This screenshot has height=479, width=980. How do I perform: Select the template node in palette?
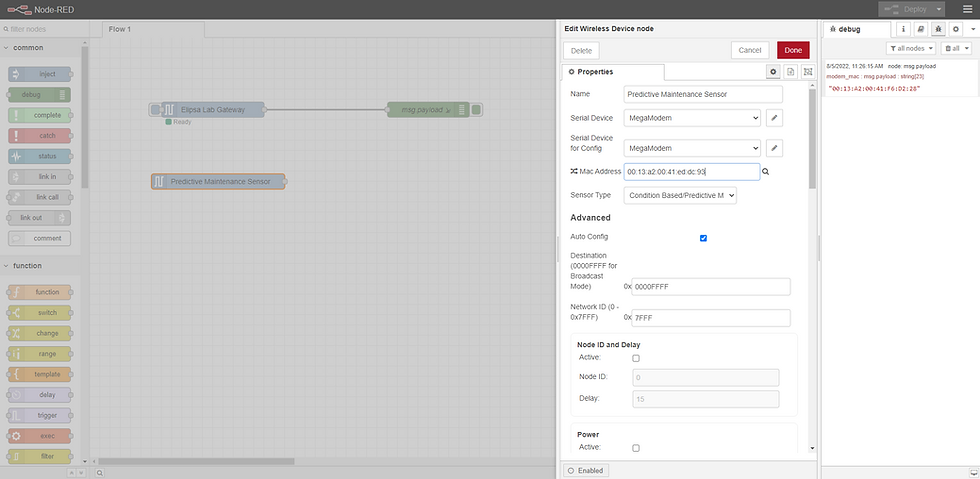(39, 374)
